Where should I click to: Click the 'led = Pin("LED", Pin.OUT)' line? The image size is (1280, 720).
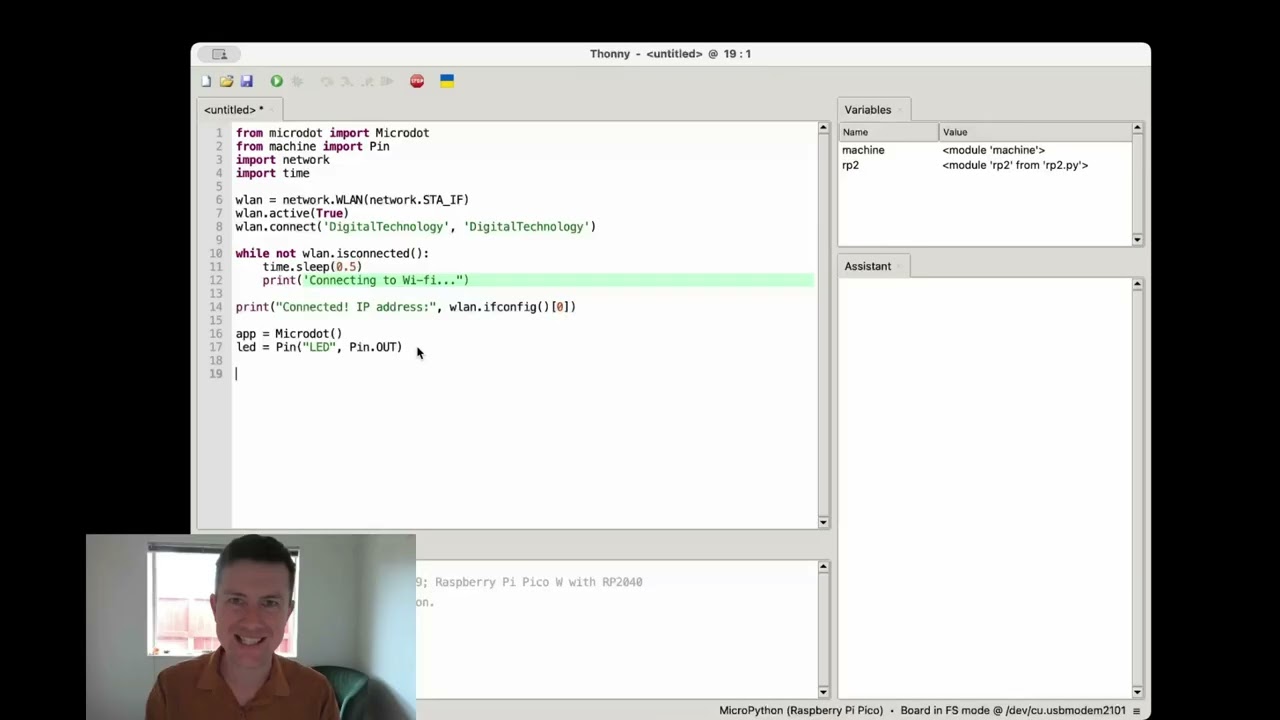(319, 347)
